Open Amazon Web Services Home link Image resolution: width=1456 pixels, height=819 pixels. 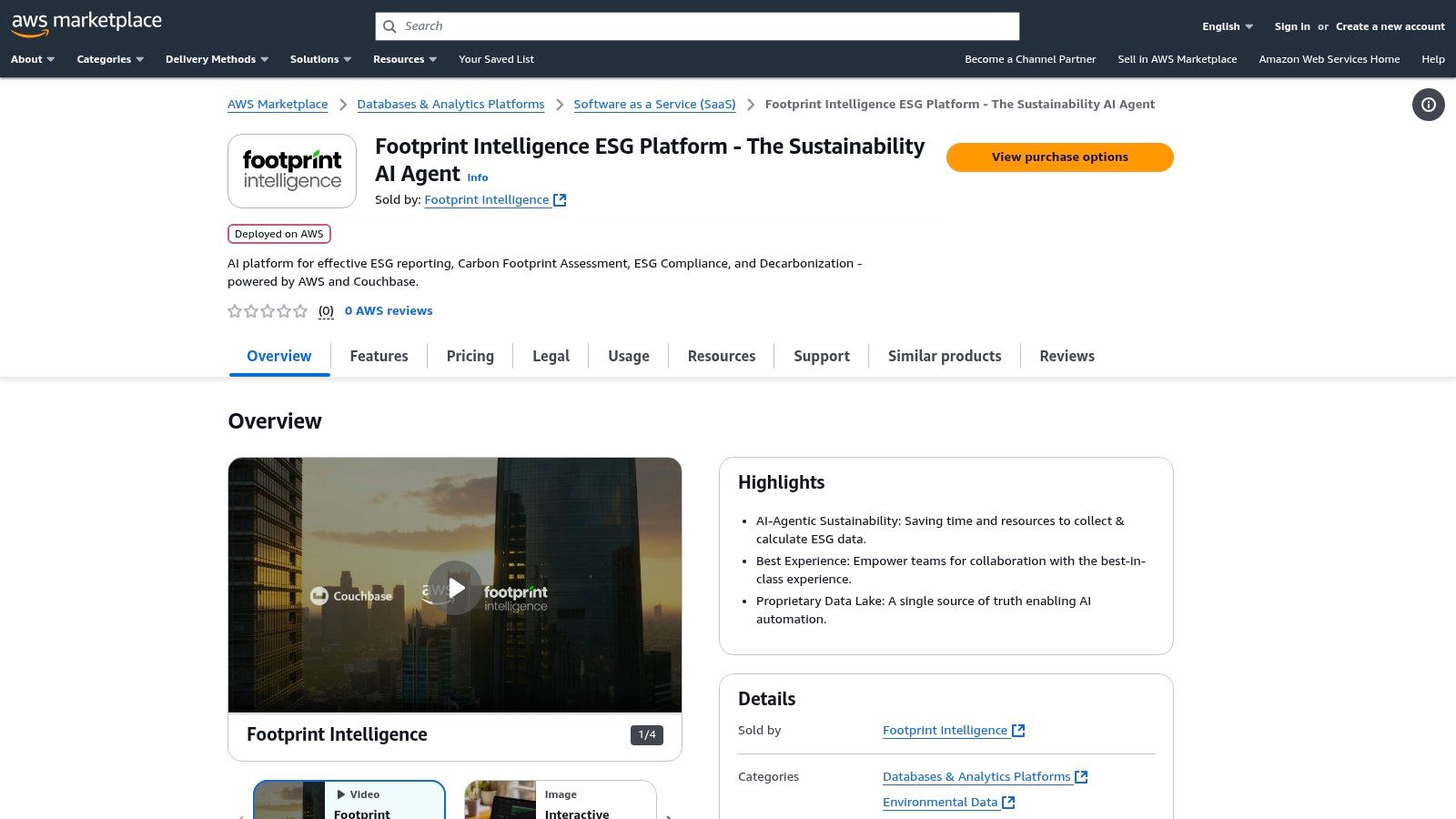click(1330, 59)
